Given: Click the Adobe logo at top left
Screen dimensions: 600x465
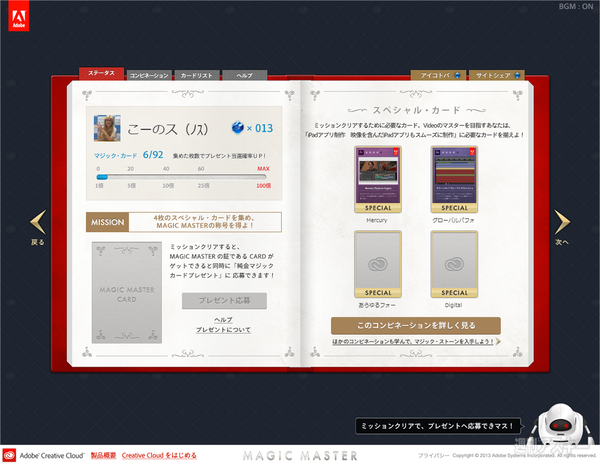Looking at the screenshot, I should pyautogui.click(x=18, y=16).
